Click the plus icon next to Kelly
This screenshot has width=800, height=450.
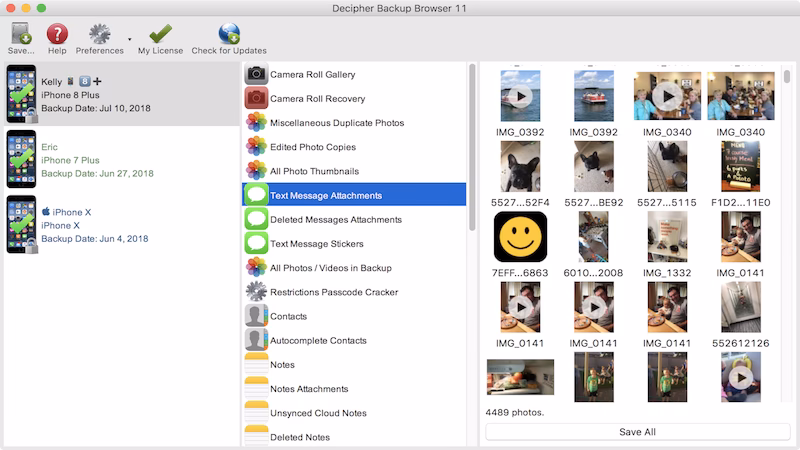coord(97,81)
